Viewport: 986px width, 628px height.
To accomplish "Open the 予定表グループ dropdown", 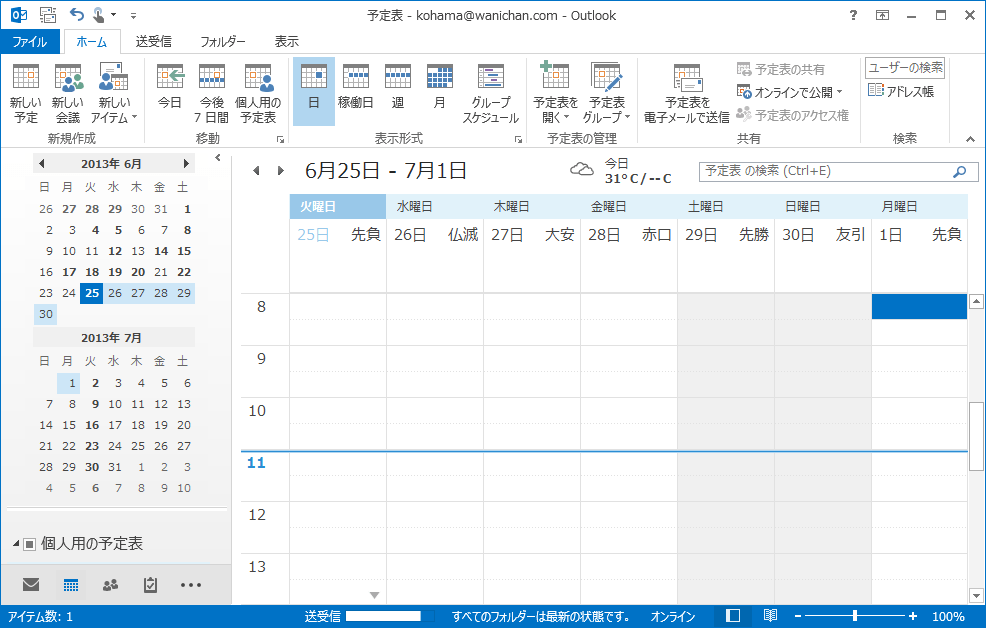I will click(x=606, y=92).
